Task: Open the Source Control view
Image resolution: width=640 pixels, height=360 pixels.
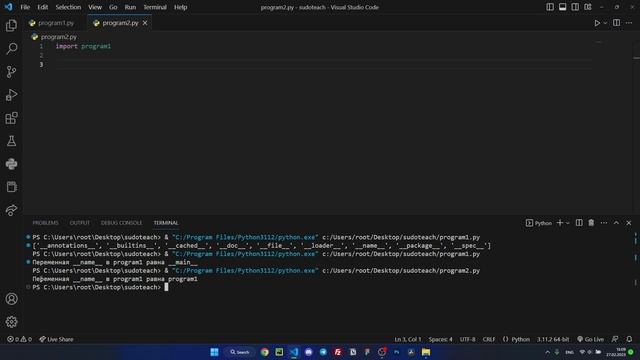Action: pos(11,72)
